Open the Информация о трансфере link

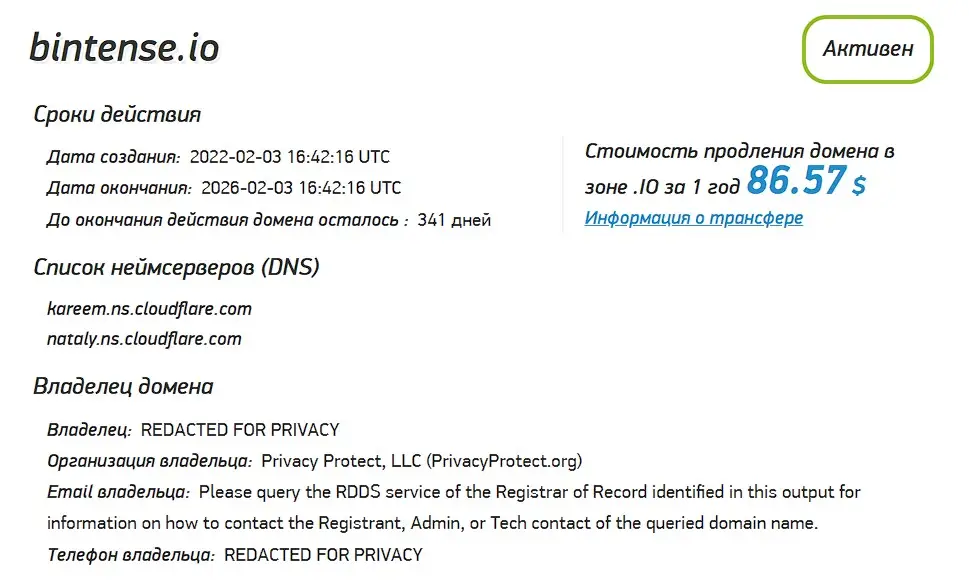[693, 218]
